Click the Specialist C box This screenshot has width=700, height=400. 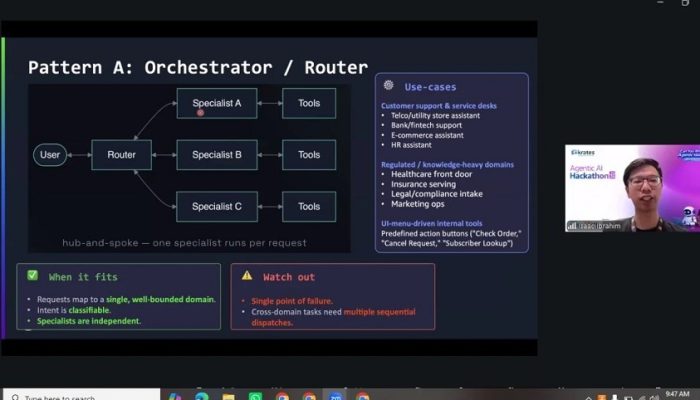click(217, 207)
